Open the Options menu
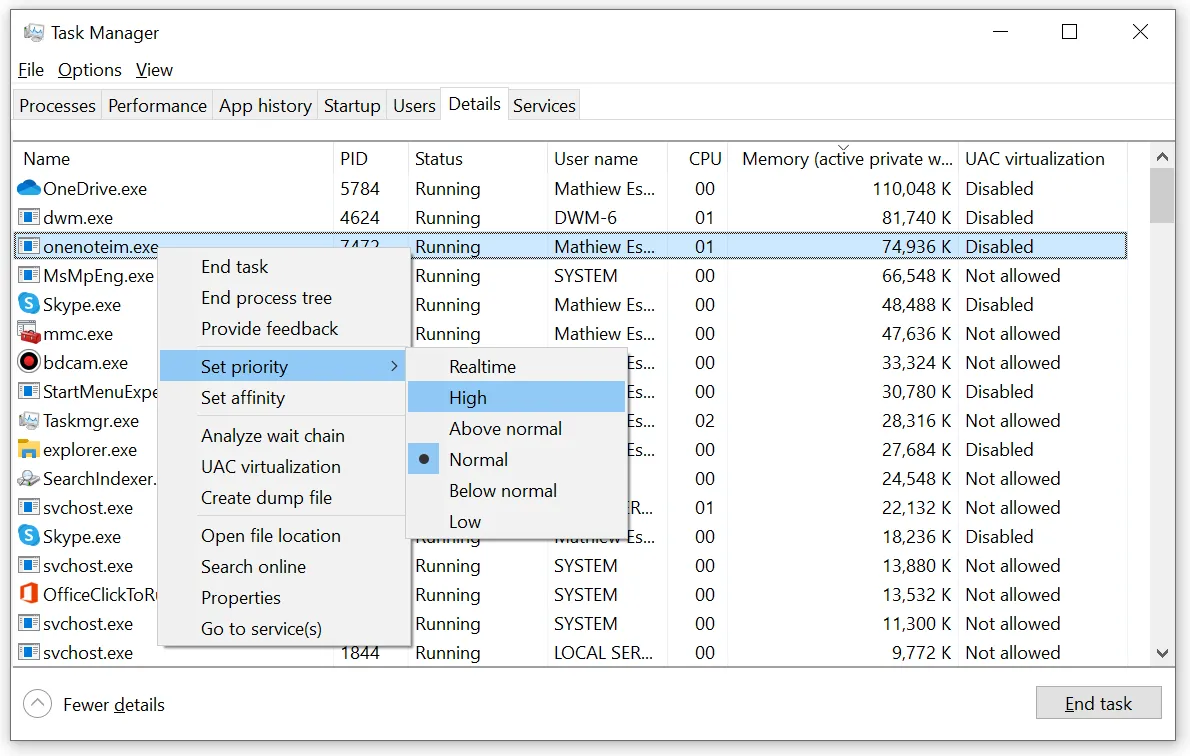The width and height of the screenshot is (1190, 756). [90, 70]
